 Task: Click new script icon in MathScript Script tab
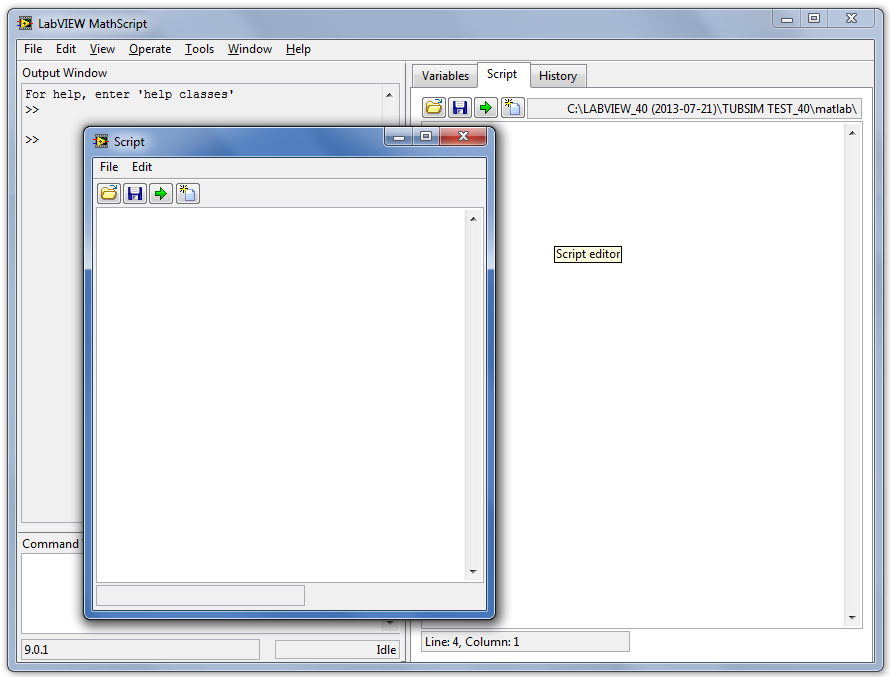coord(513,107)
